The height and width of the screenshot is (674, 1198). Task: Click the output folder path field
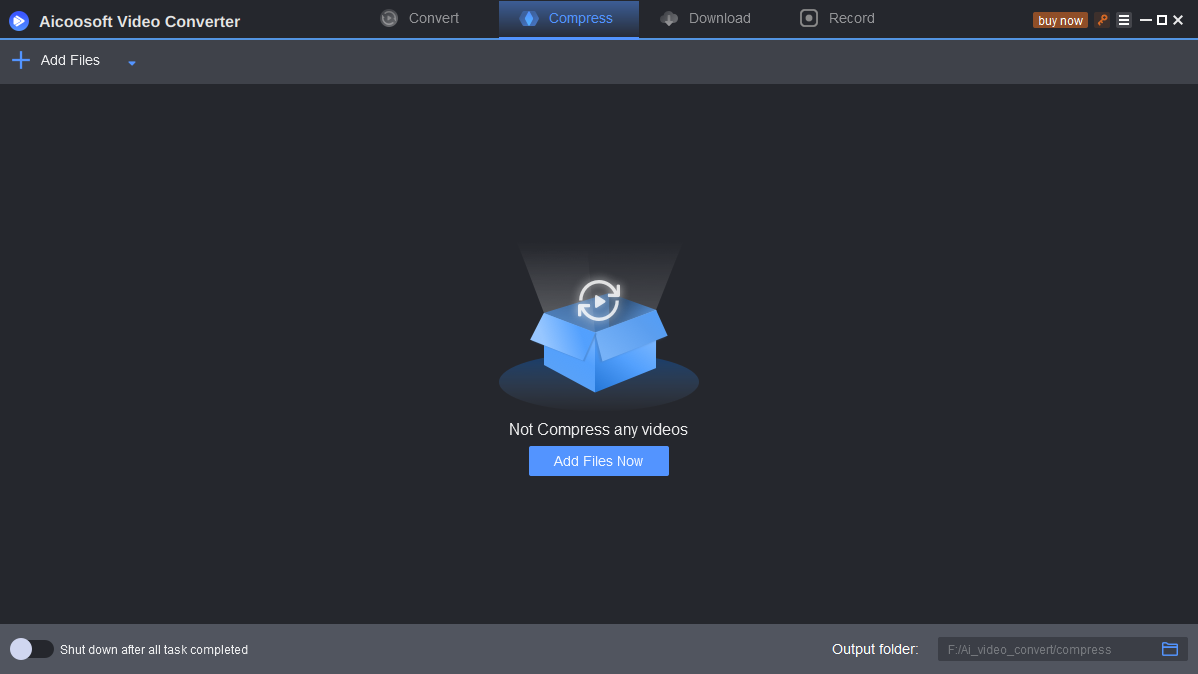point(1047,650)
